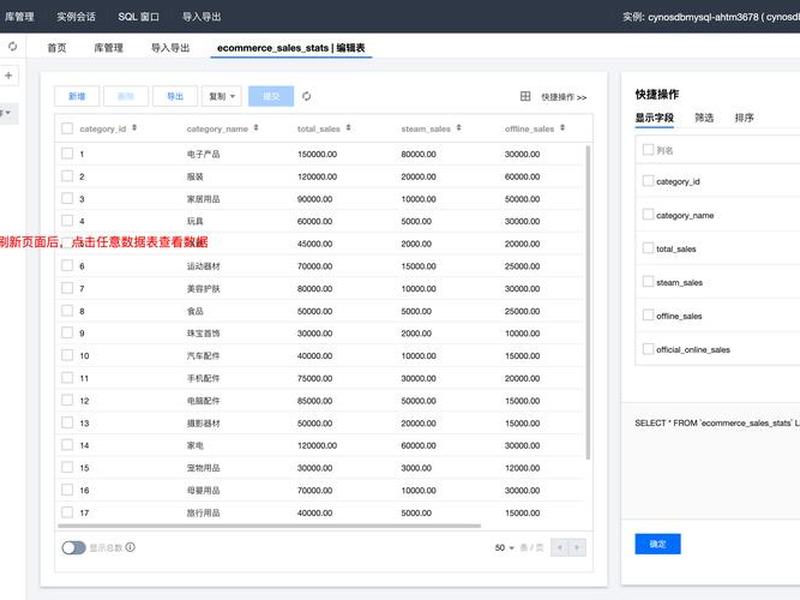Click the SELECT * FROM SQL statement text
Image resolution: width=800 pixels, height=600 pixels.
point(717,423)
